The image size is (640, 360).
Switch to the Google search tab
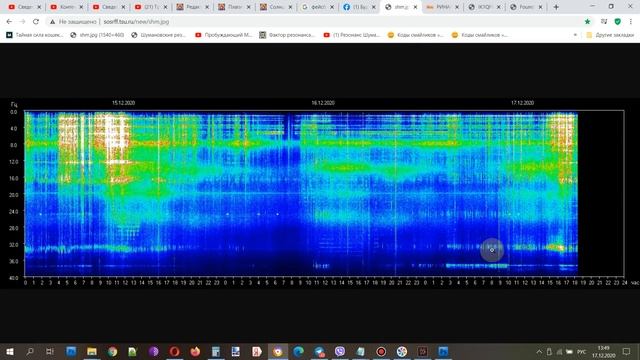(318, 7)
